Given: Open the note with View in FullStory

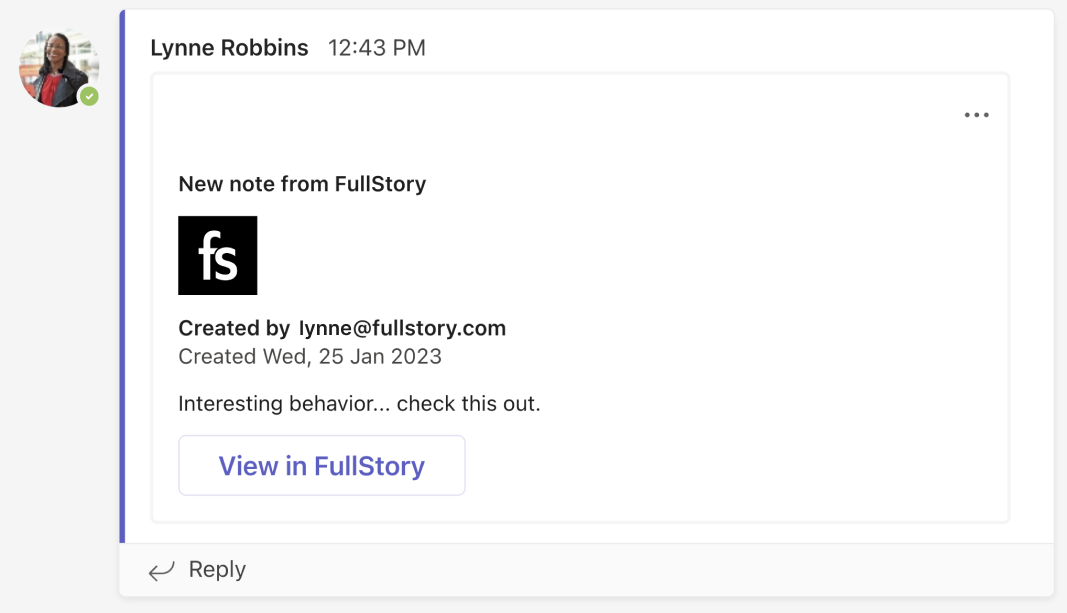Looking at the screenshot, I should [322, 465].
